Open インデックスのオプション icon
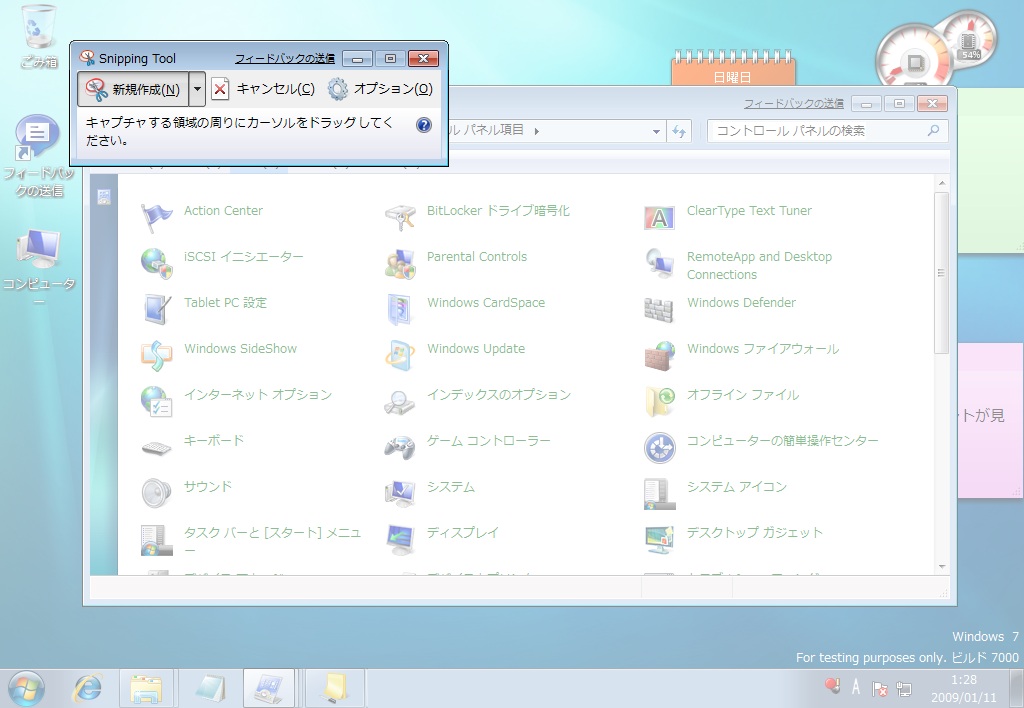 pyautogui.click(x=400, y=401)
